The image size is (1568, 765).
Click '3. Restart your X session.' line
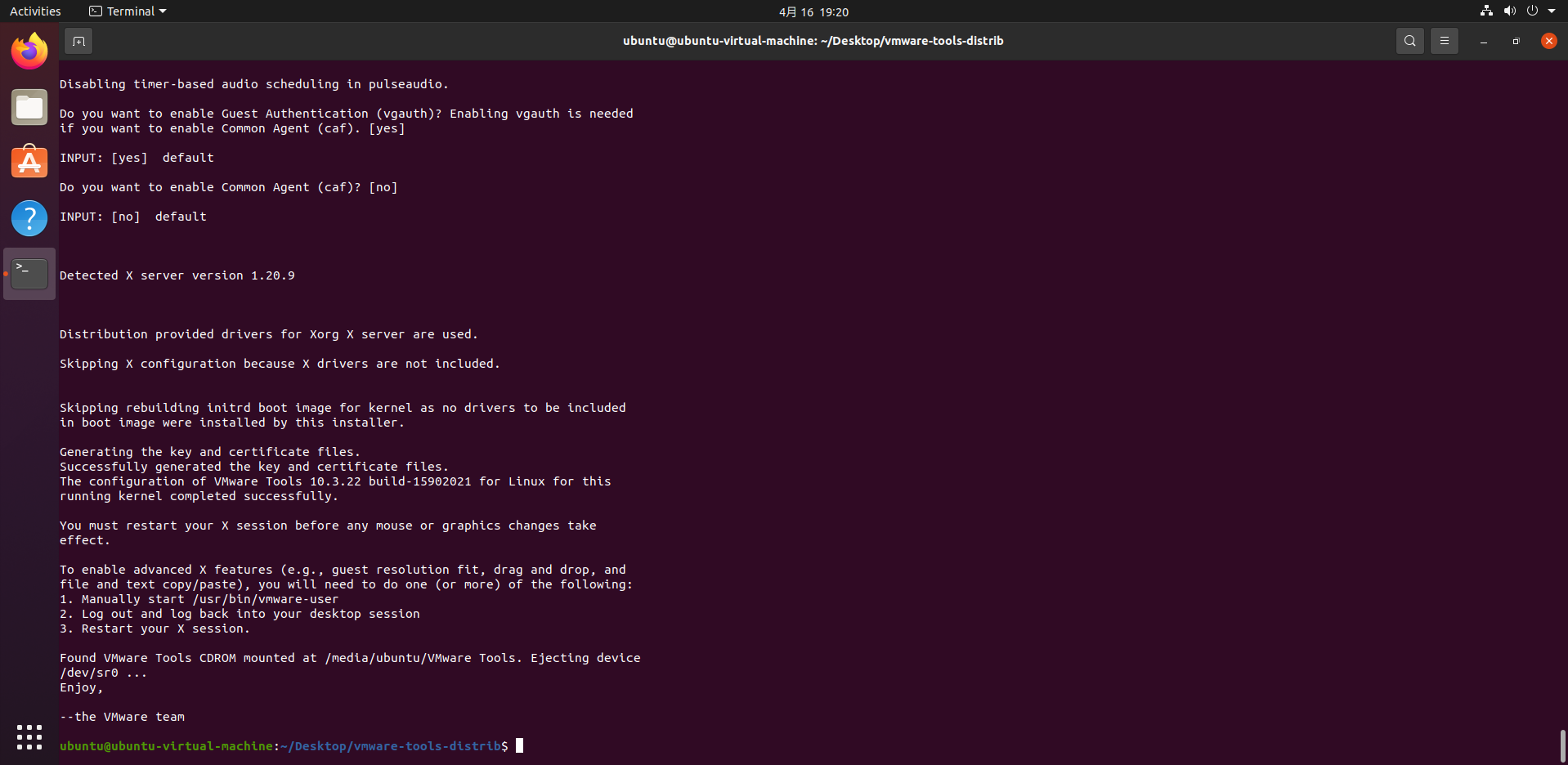(x=155, y=629)
